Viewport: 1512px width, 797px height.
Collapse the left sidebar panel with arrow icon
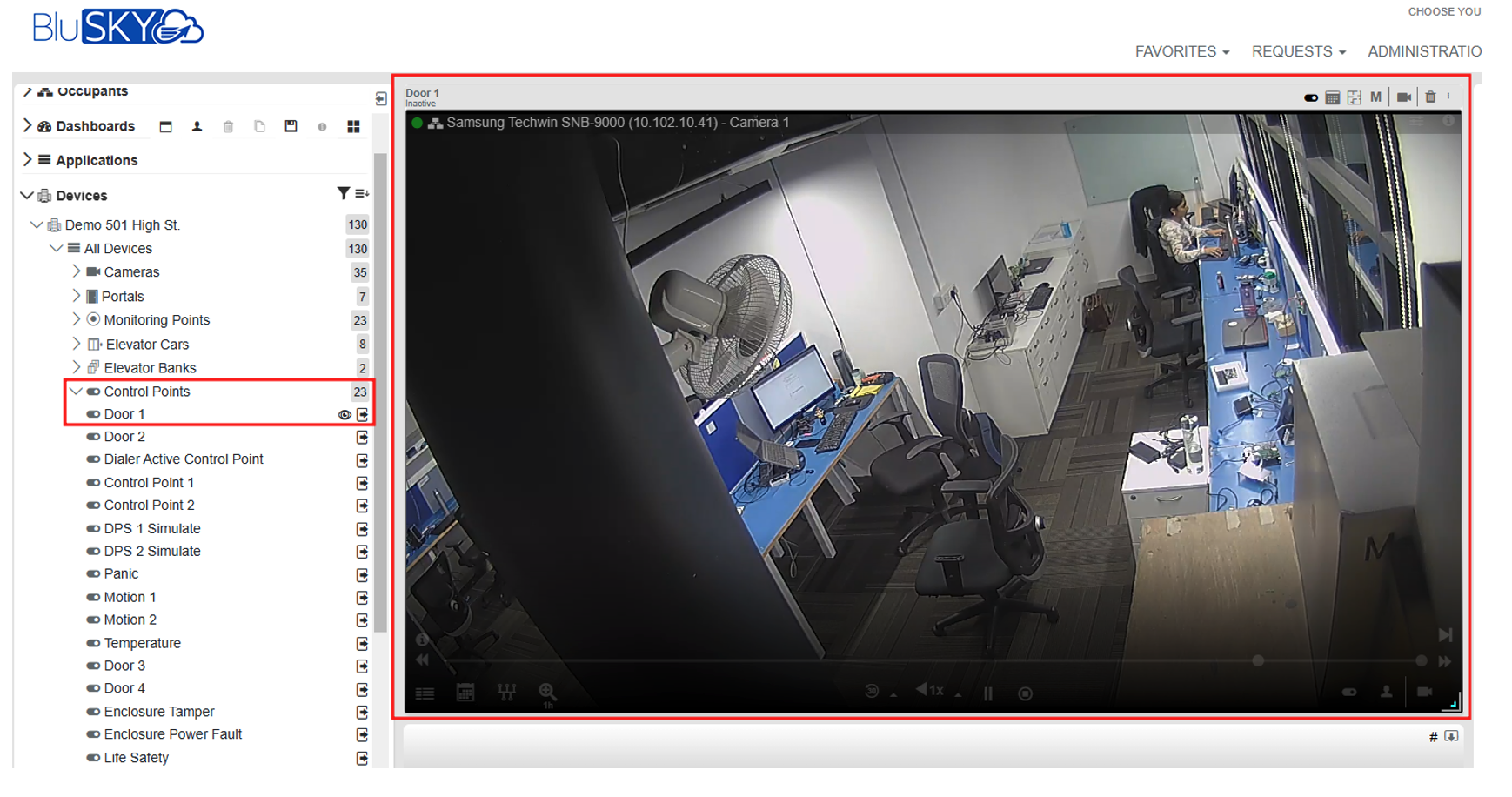pyautogui.click(x=381, y=99)
